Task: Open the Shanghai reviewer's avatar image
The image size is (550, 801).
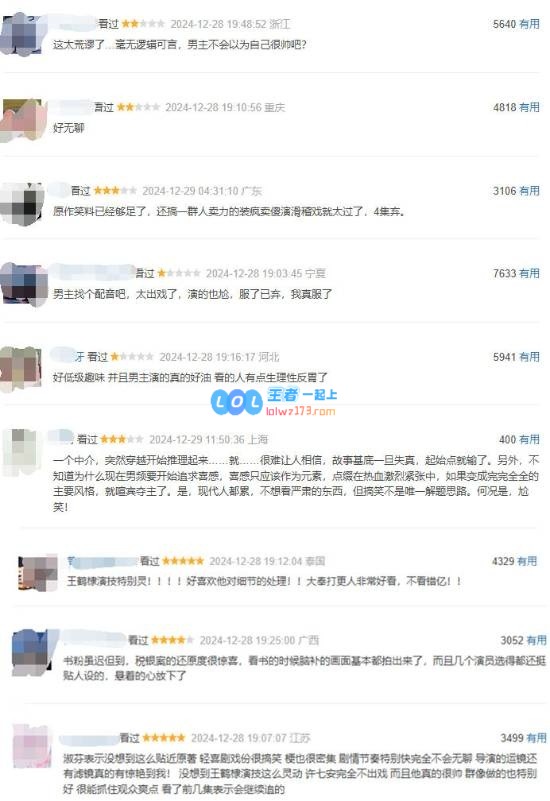Action: [21, 452]
